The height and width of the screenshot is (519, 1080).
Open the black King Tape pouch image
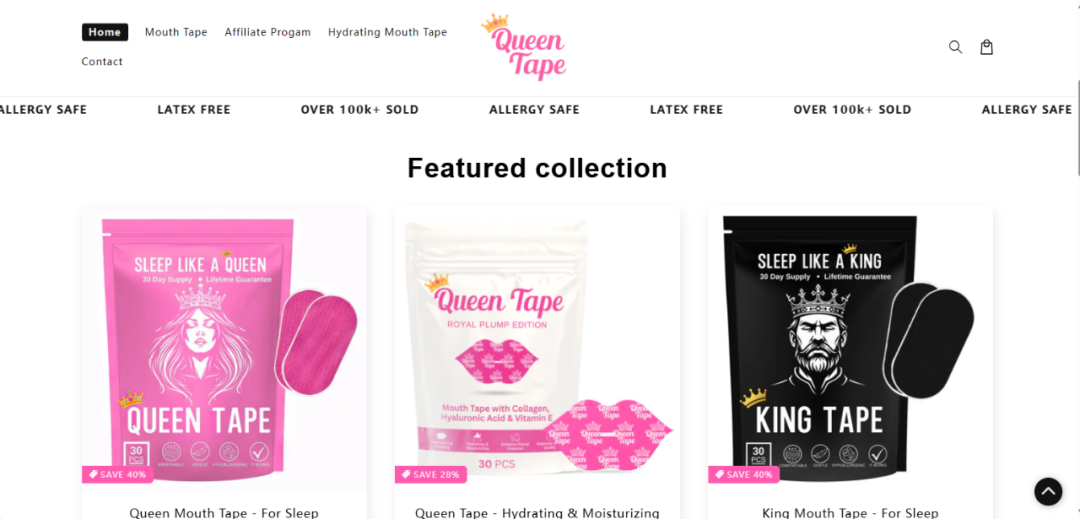point(851,350)
